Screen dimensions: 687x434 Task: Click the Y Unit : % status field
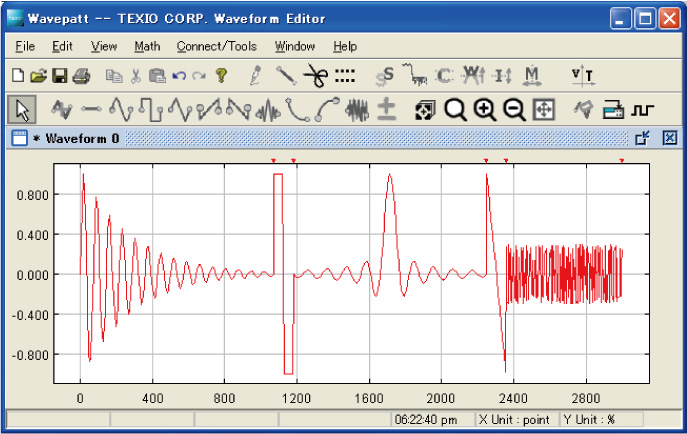click(x=589, y=420)
